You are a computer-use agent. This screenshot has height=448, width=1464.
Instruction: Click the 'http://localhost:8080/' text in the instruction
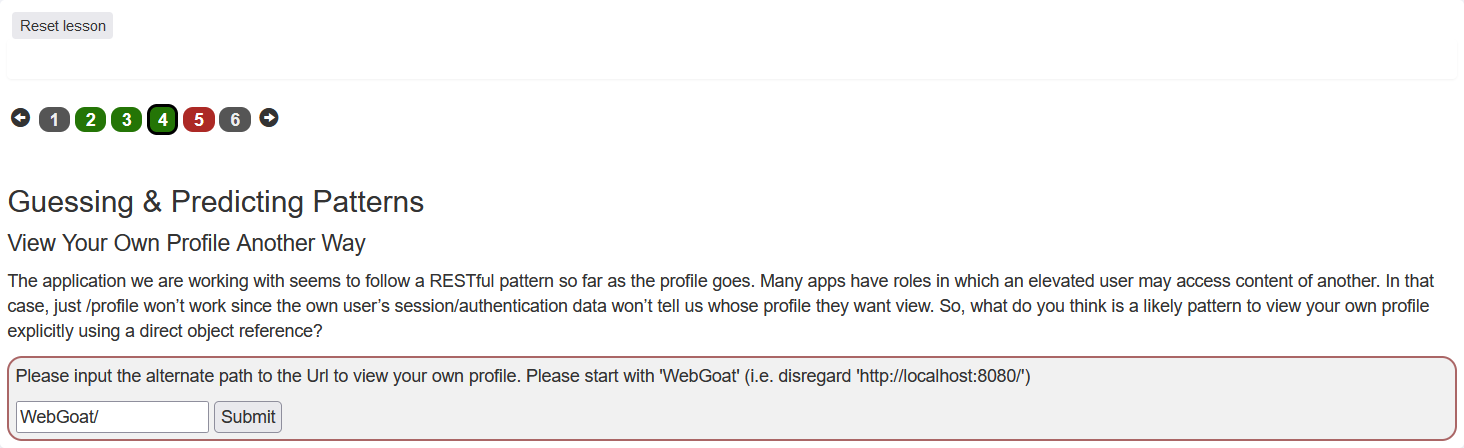pos(938,376)
